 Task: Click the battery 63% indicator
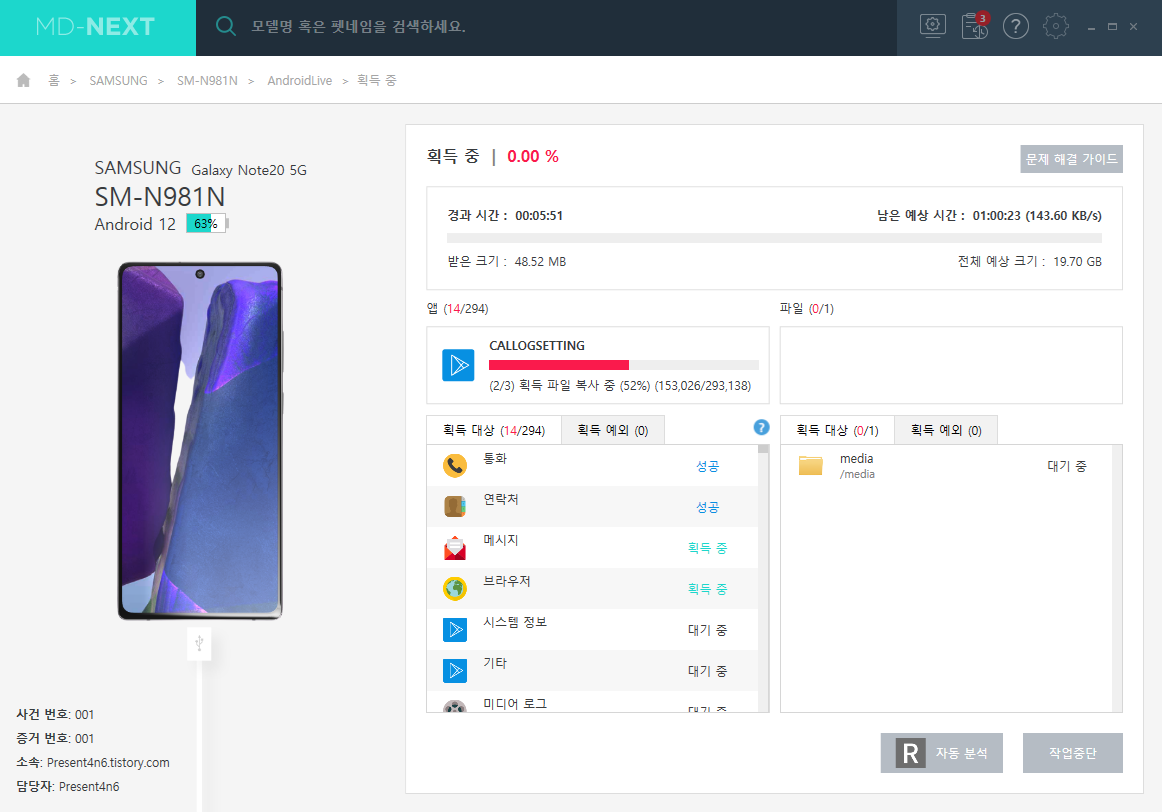tap(207, 224)
